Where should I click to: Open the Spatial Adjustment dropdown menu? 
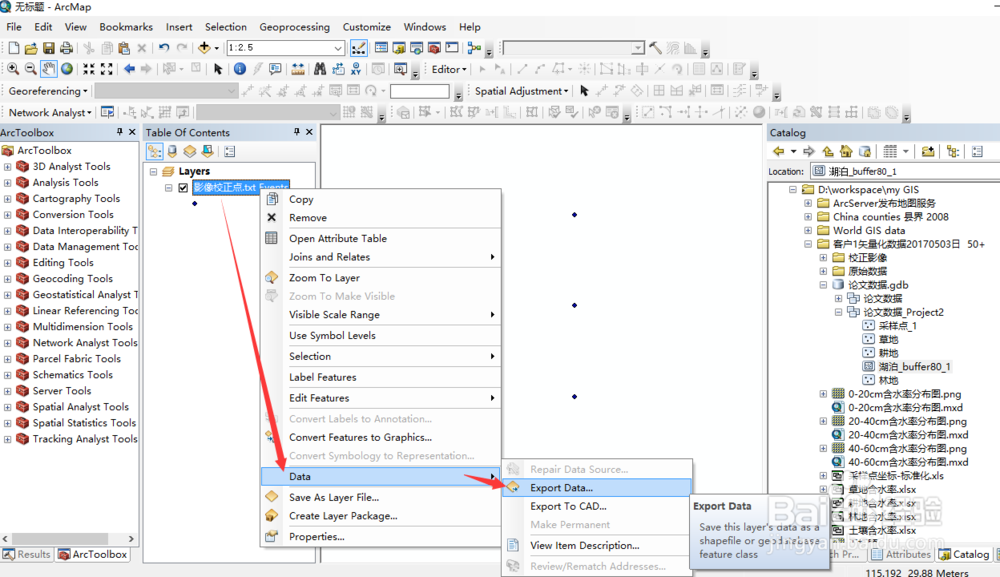tap(521, 91)
